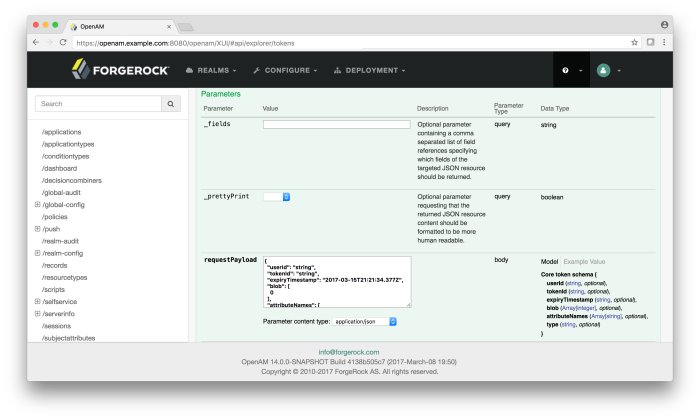
Task: Close the OpenAM browser tab
Action: [x=169, y=27]
